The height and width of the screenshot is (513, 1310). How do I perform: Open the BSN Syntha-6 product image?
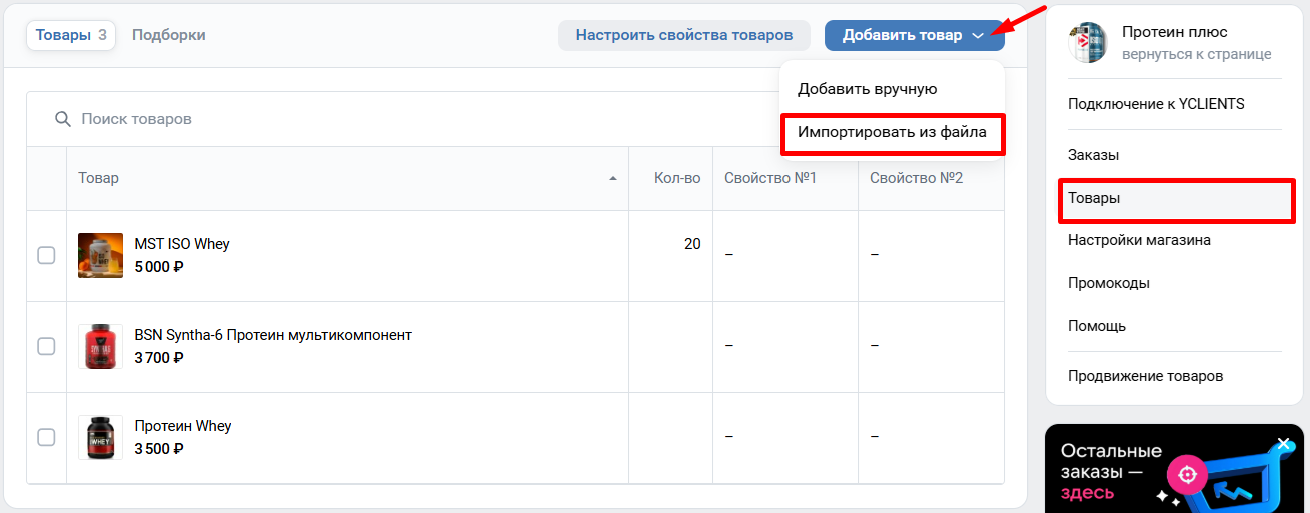(100, 346)
